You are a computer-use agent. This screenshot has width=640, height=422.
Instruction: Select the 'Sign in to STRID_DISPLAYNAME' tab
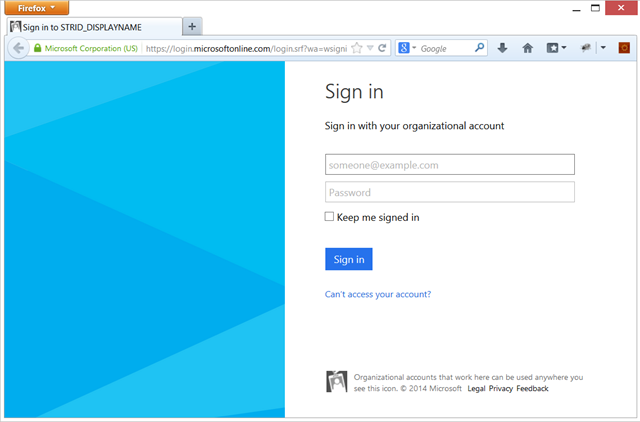click(95, 27)
